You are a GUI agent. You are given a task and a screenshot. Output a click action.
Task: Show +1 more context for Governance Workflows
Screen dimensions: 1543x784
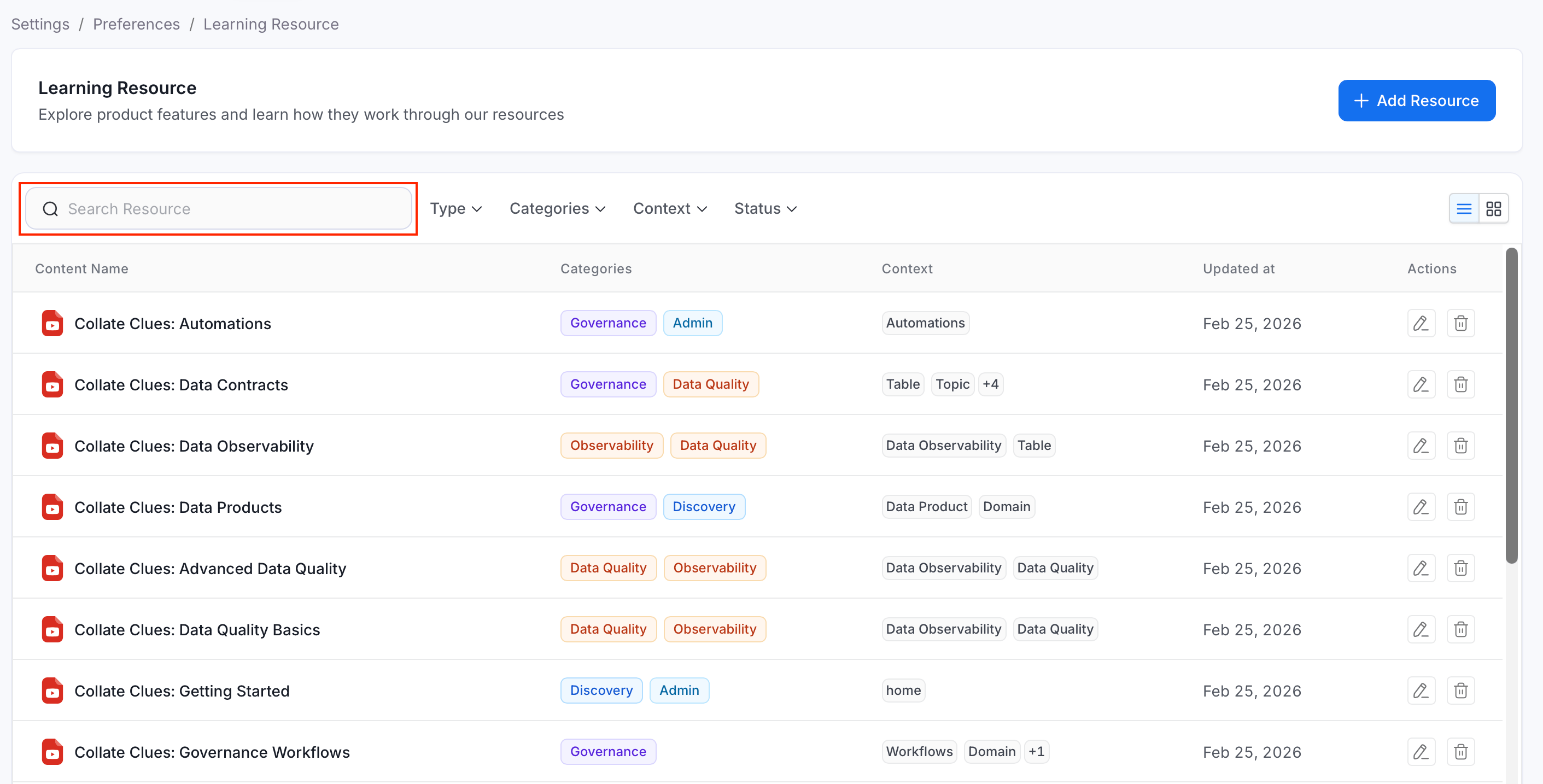pos(1036,751)
